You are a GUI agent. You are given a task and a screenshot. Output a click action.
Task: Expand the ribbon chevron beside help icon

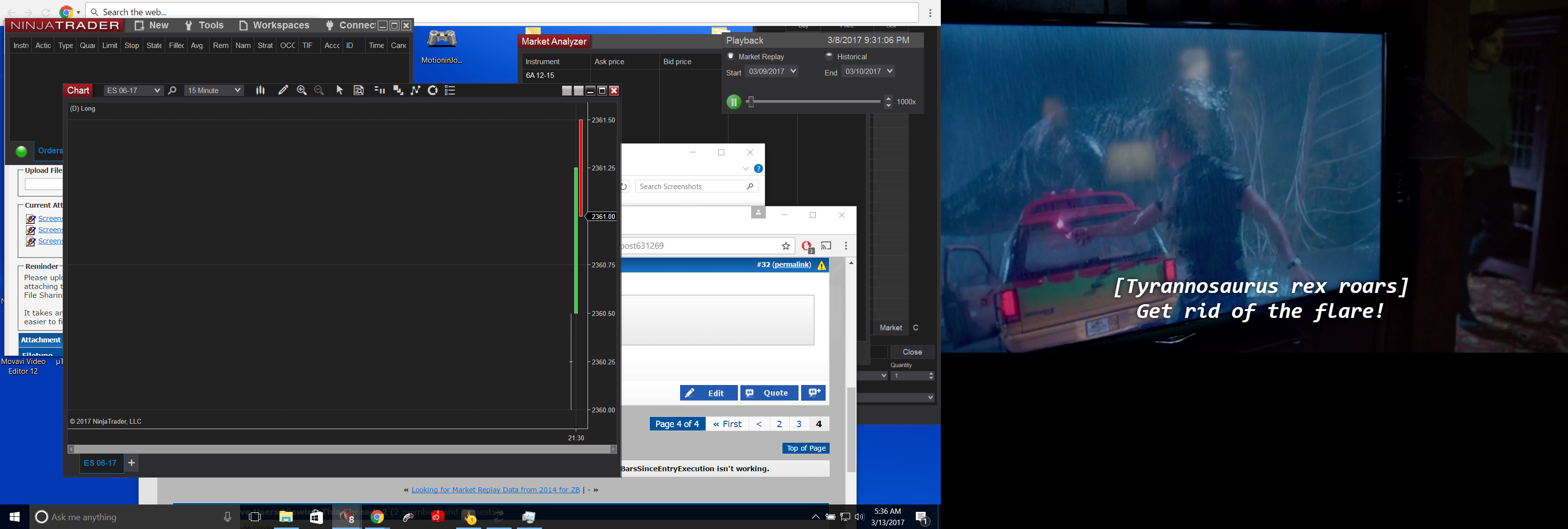(746, 168)
